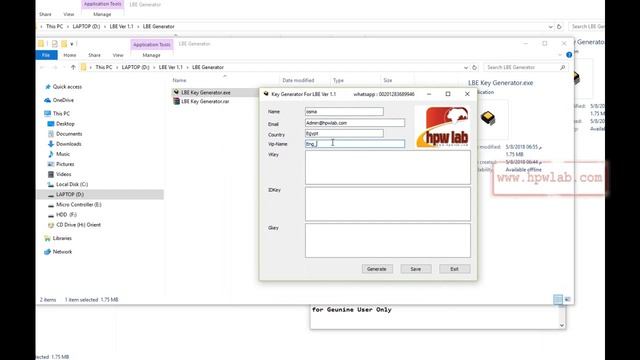
Task: Click the Exit button in key generator
Action: [x=454, y=269]
